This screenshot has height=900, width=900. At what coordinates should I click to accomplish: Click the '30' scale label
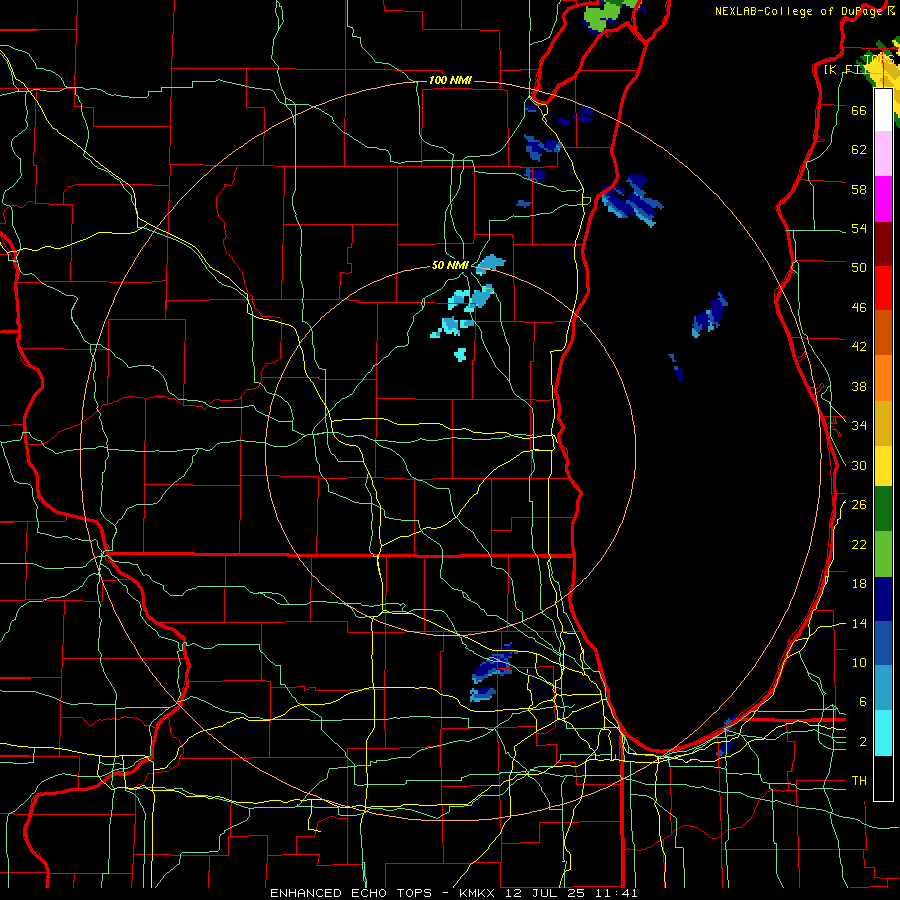click(x=859, y=465)
